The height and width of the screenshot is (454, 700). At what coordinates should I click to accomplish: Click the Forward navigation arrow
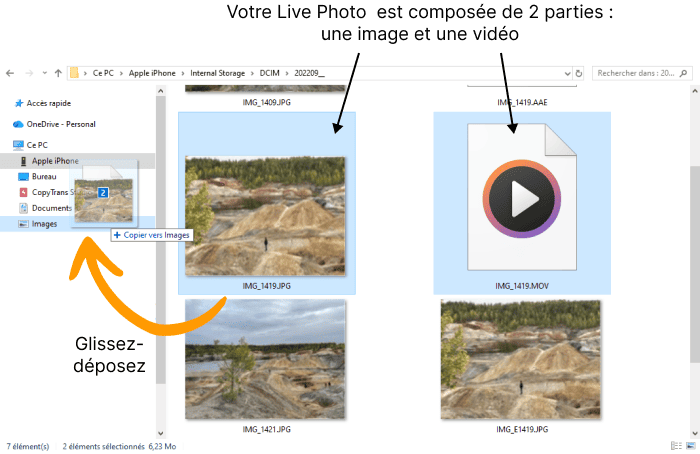[29, 73]
